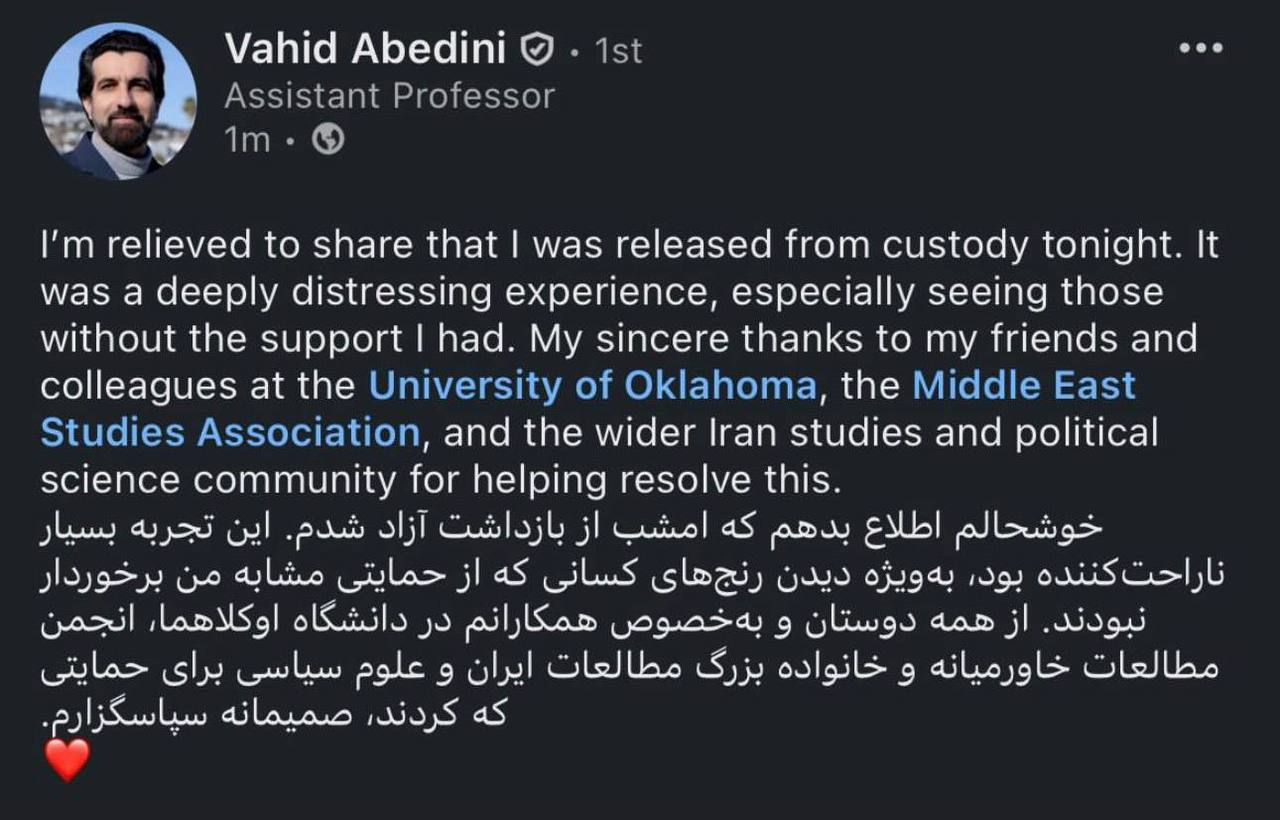
Task: Click the Assistant Professor headline
Action: pyautogui.click(x=389, y=96)
